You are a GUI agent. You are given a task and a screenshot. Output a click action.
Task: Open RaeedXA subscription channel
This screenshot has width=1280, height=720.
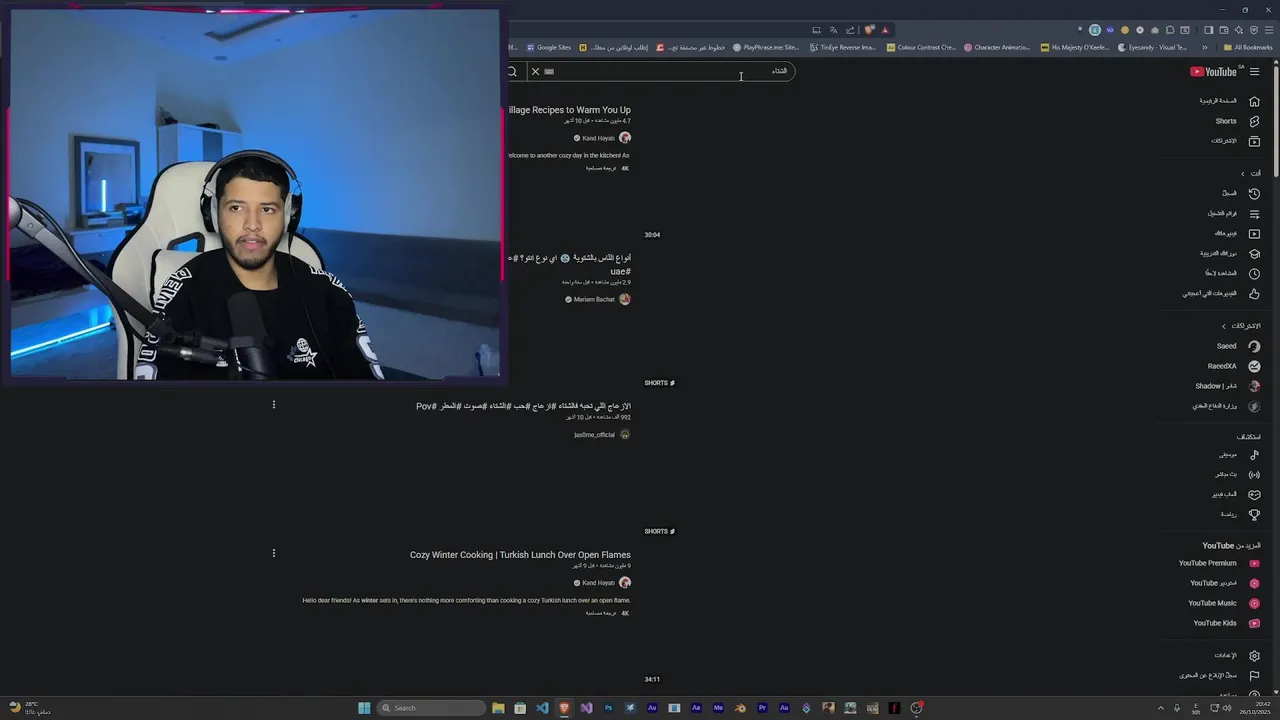tap(1234, 366)
